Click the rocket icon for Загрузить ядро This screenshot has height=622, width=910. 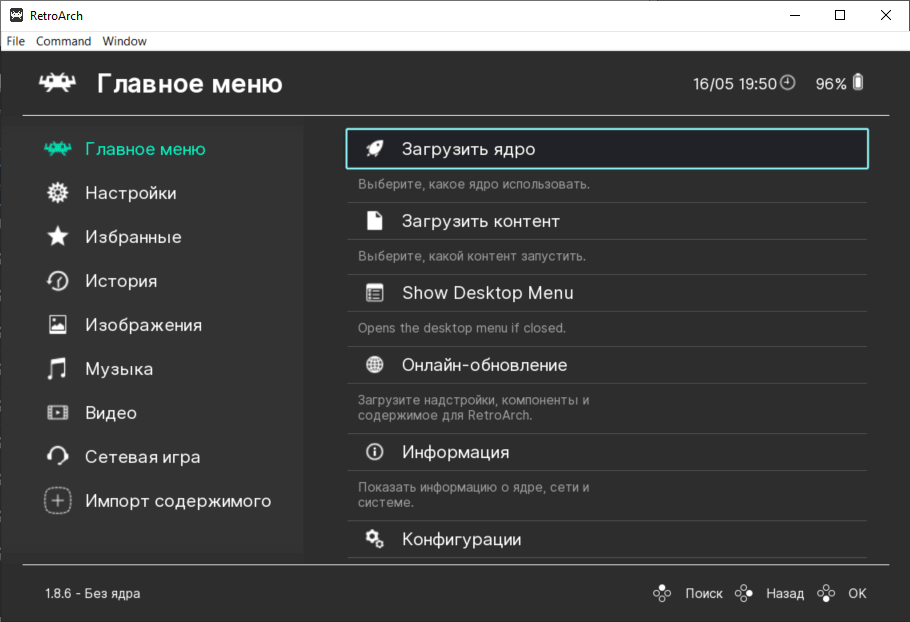point(375,149)
